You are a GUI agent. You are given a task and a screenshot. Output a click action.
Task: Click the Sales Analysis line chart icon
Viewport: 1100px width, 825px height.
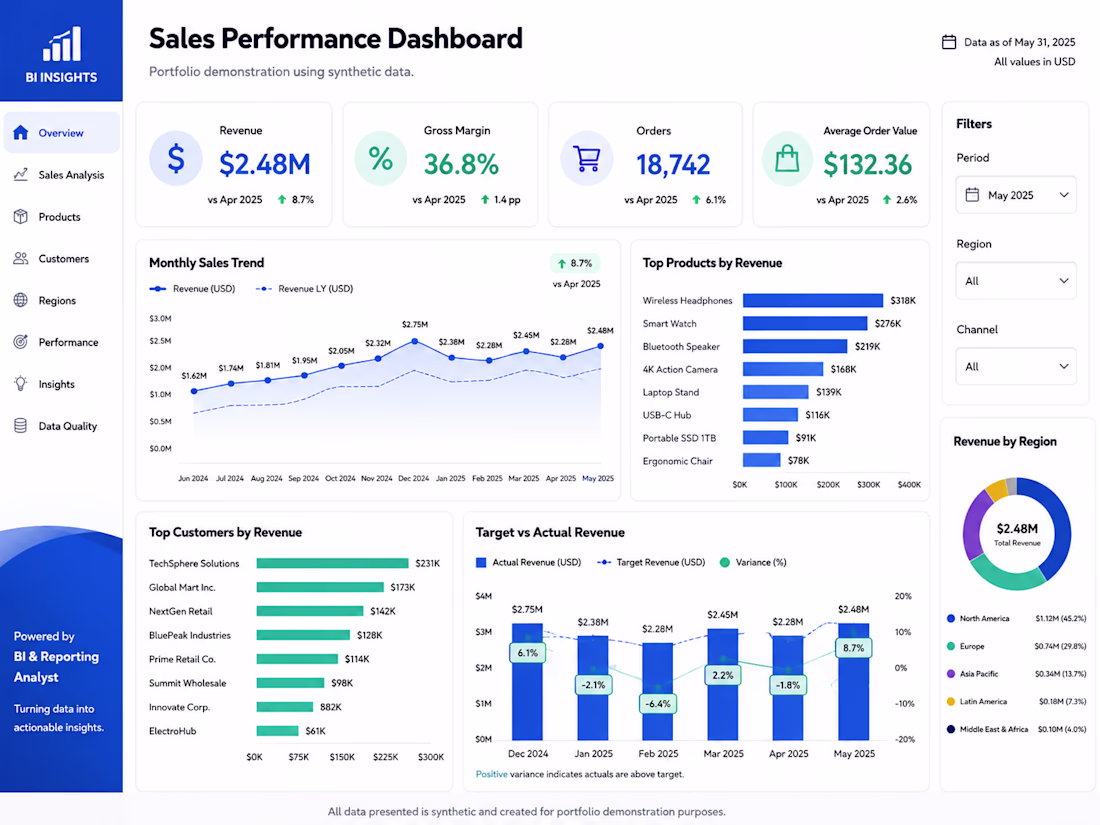coord(20,174)
